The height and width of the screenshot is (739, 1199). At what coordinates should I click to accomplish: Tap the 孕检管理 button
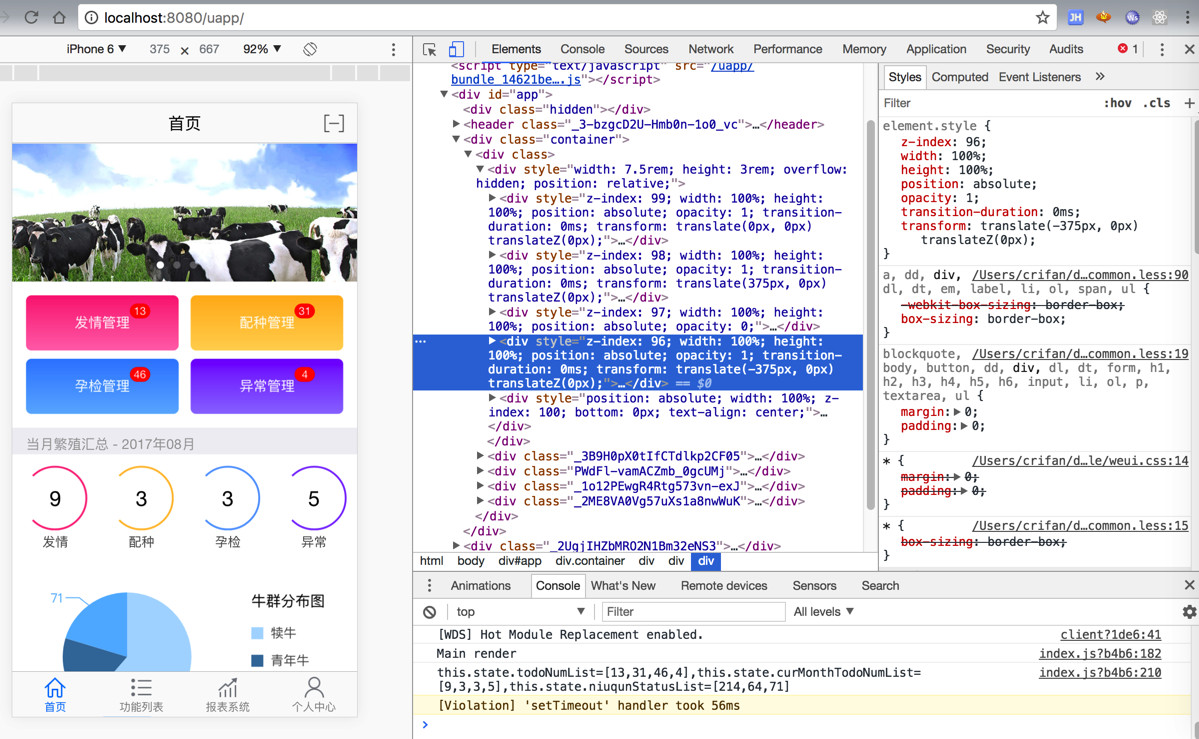click(102, 386)
